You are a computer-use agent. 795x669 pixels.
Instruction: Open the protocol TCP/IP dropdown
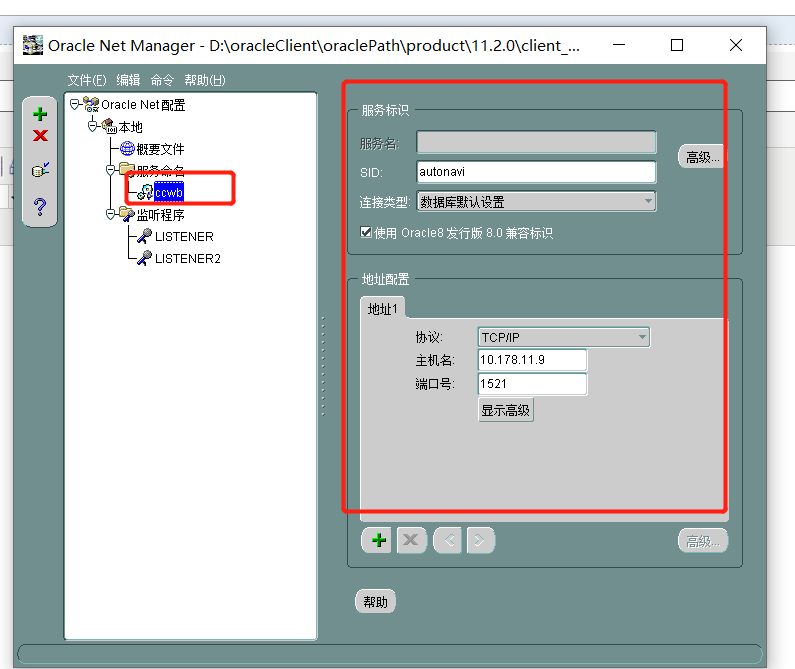point(563,337)
